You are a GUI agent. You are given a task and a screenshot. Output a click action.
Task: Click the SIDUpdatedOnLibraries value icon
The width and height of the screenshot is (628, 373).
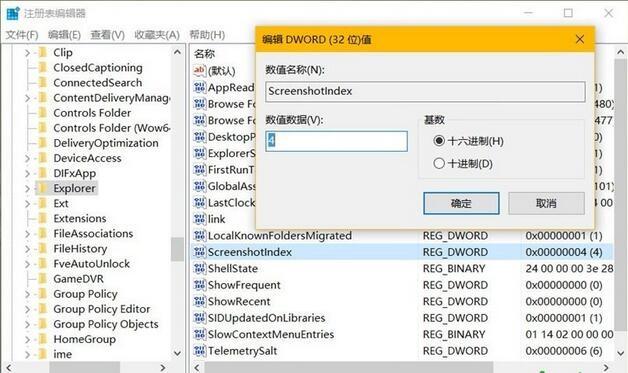pos(199,317)
